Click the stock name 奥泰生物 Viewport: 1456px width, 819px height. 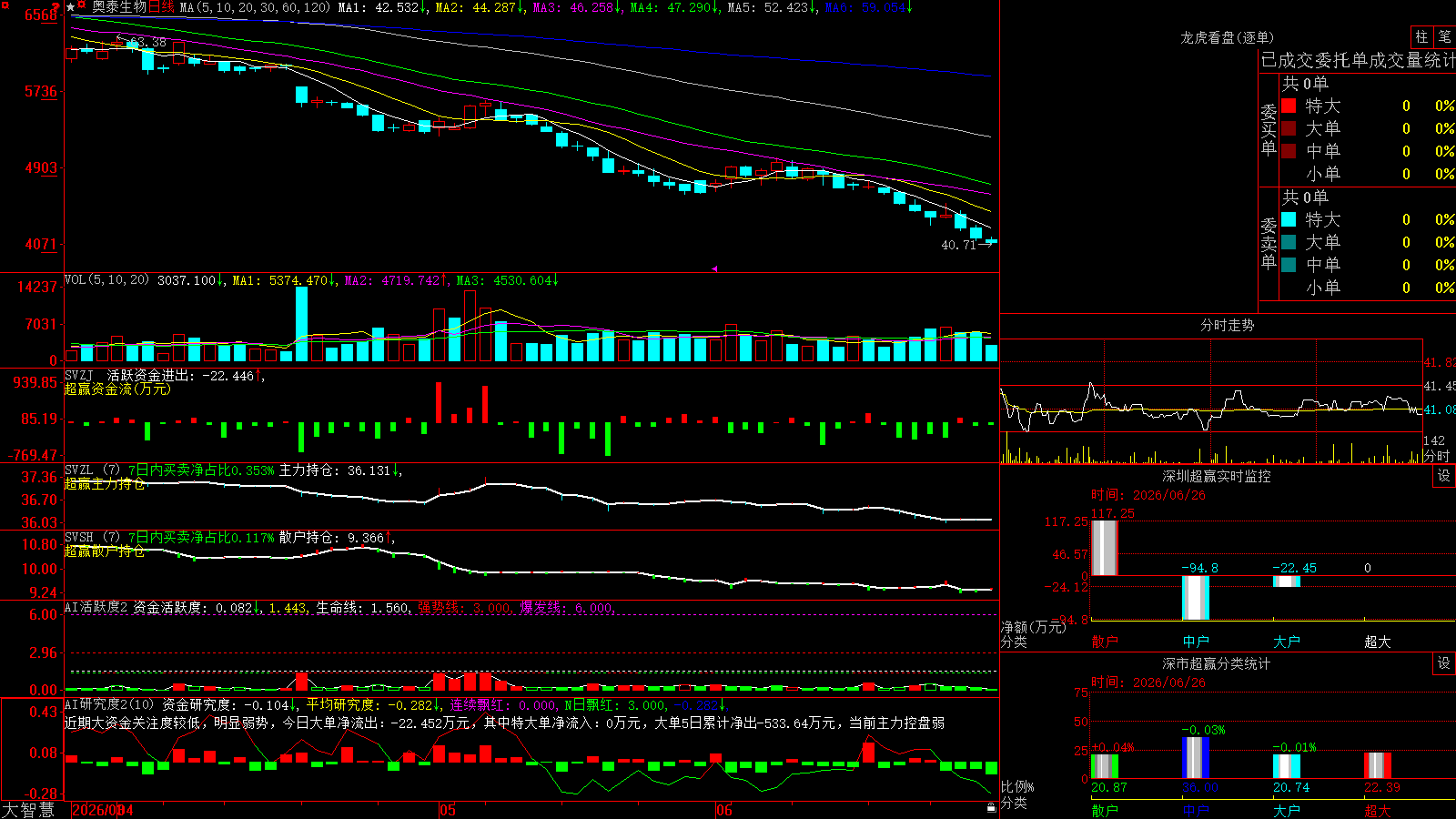click(119, 7)
